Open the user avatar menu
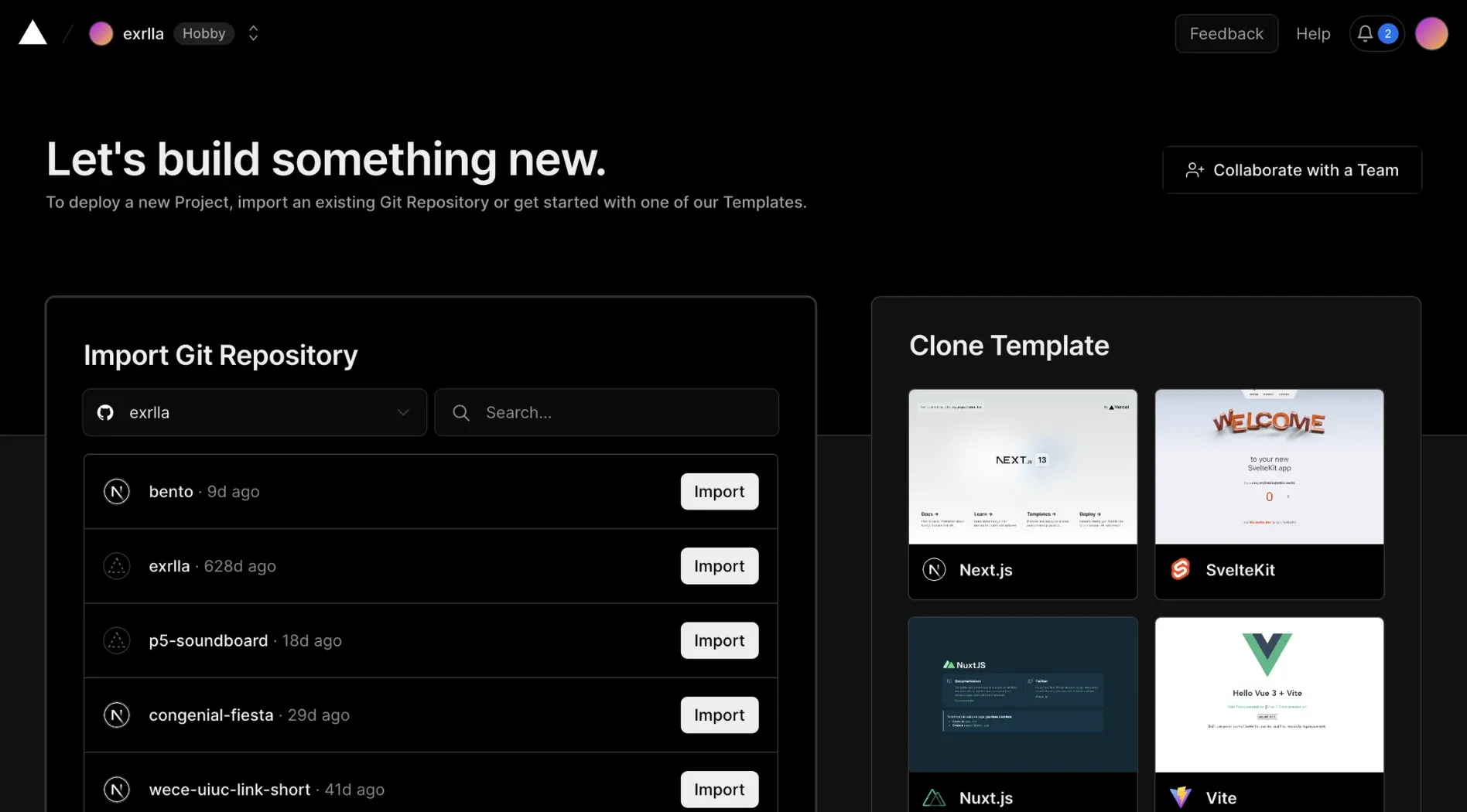This screenshot has width=1467, height=812. pos(1431,33)
